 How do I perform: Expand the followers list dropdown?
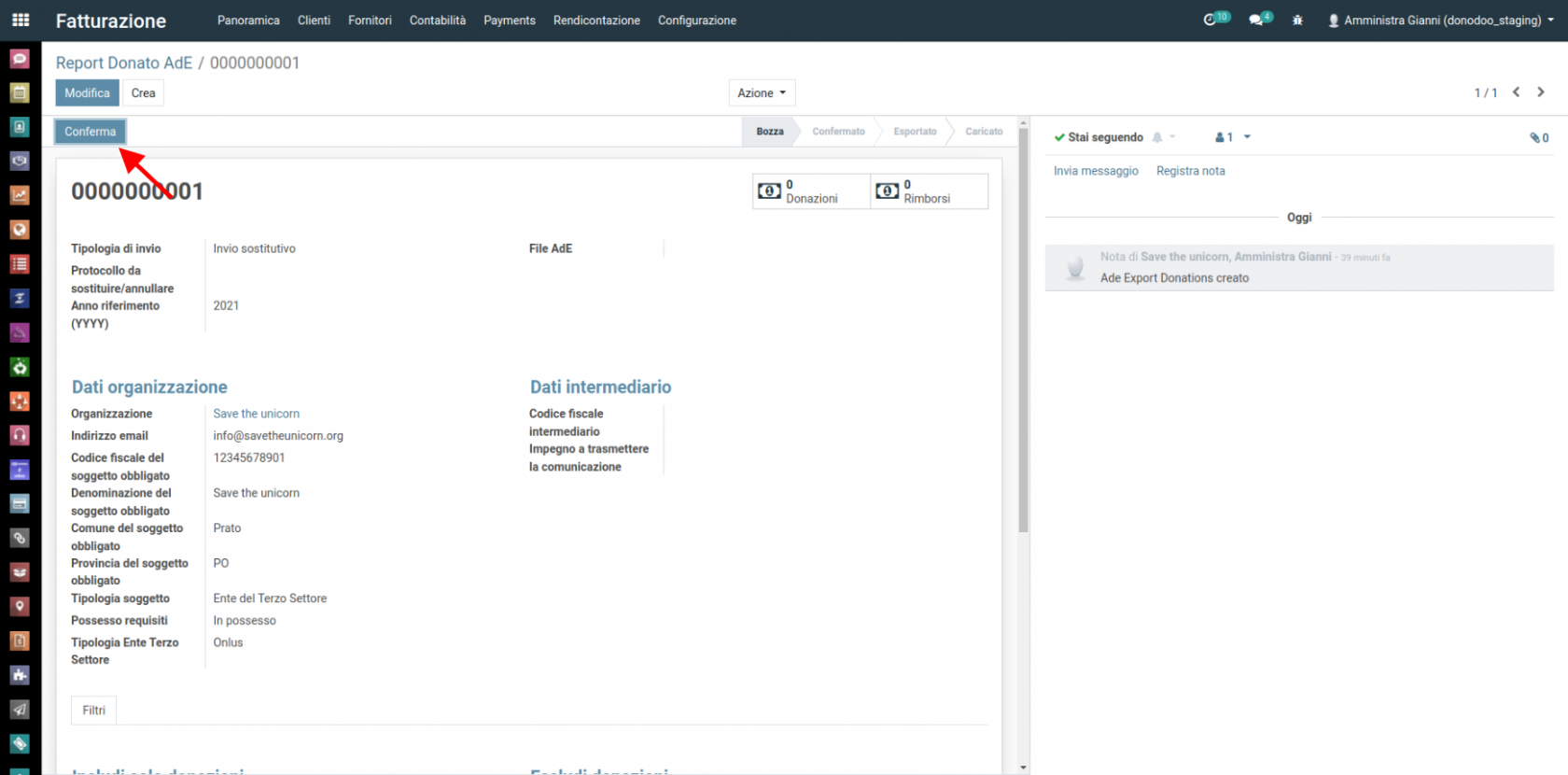[1232, 137]
